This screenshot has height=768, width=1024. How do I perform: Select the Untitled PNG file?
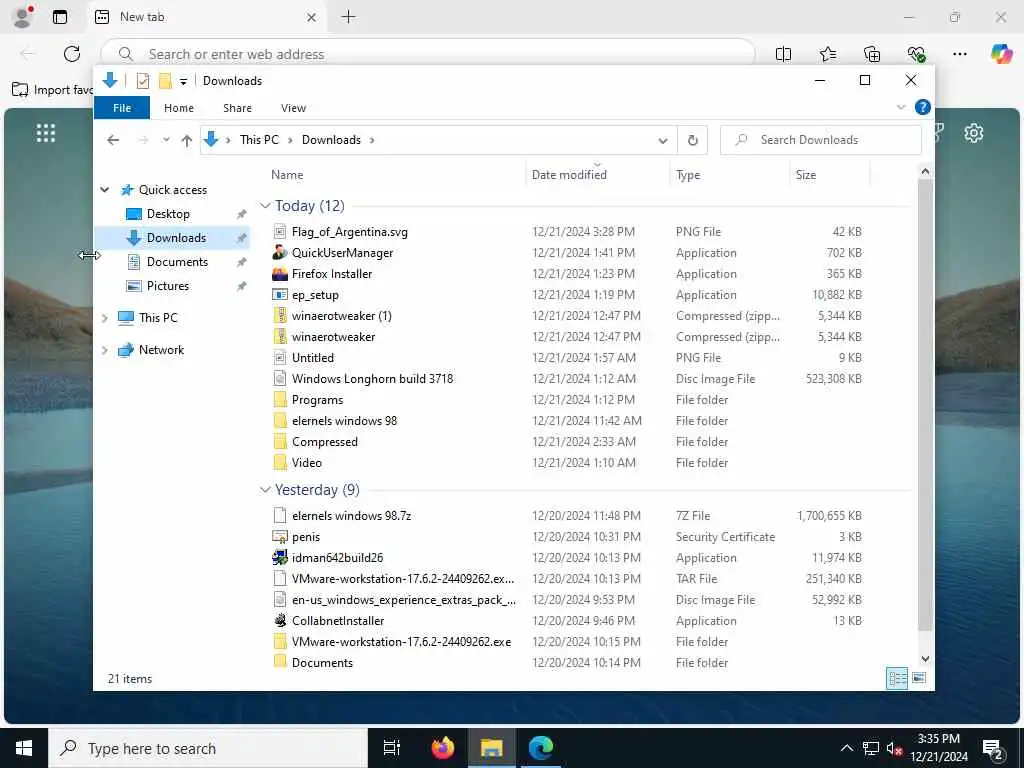tap(313, 358)
